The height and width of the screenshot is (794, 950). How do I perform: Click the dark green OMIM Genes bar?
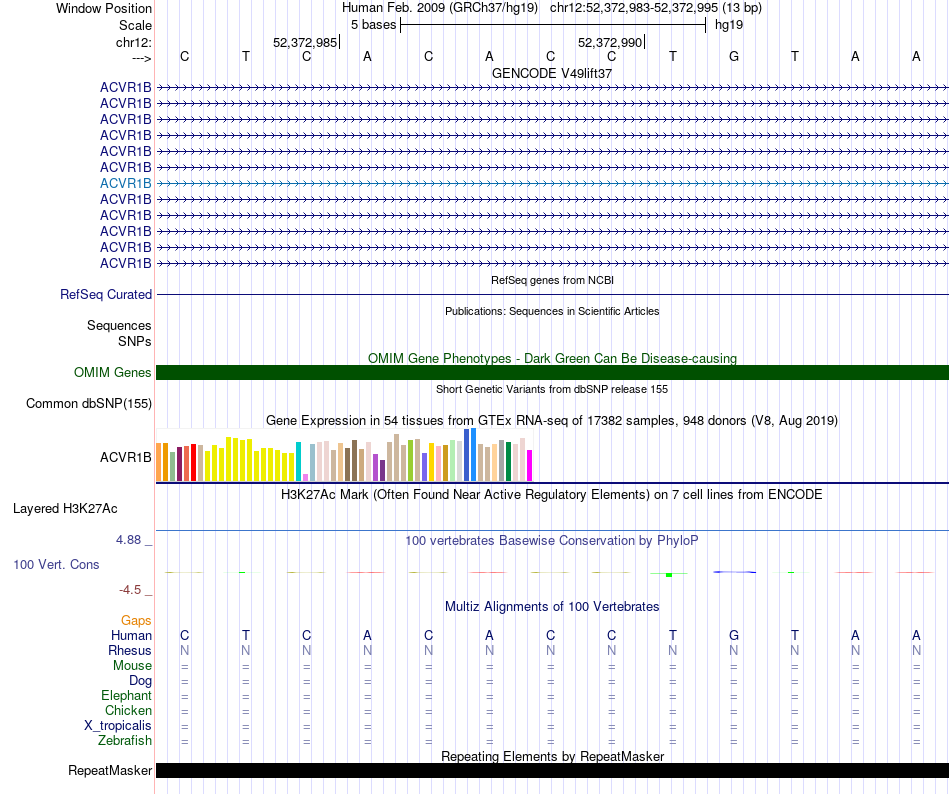[552, 372]
